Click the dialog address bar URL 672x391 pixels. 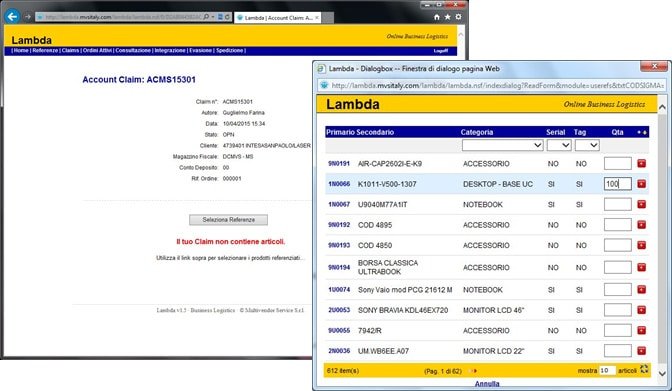(x=497, y=85)
